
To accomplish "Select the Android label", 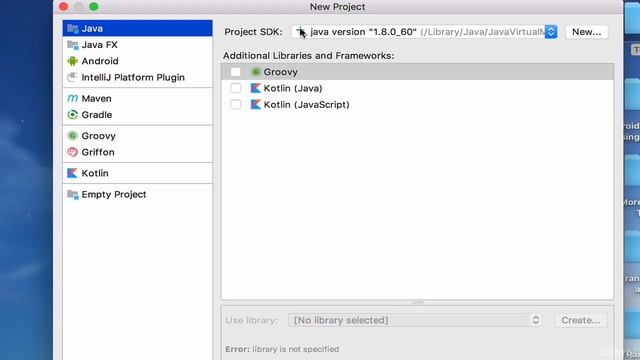I will click(x=100, y=61).
